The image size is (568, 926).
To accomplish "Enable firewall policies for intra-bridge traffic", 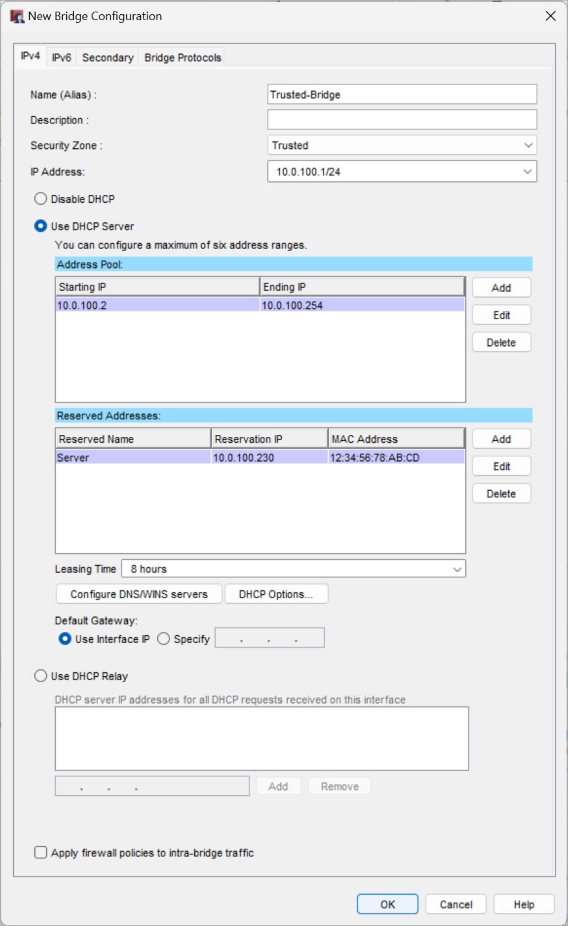I will [x=40, y=852].
